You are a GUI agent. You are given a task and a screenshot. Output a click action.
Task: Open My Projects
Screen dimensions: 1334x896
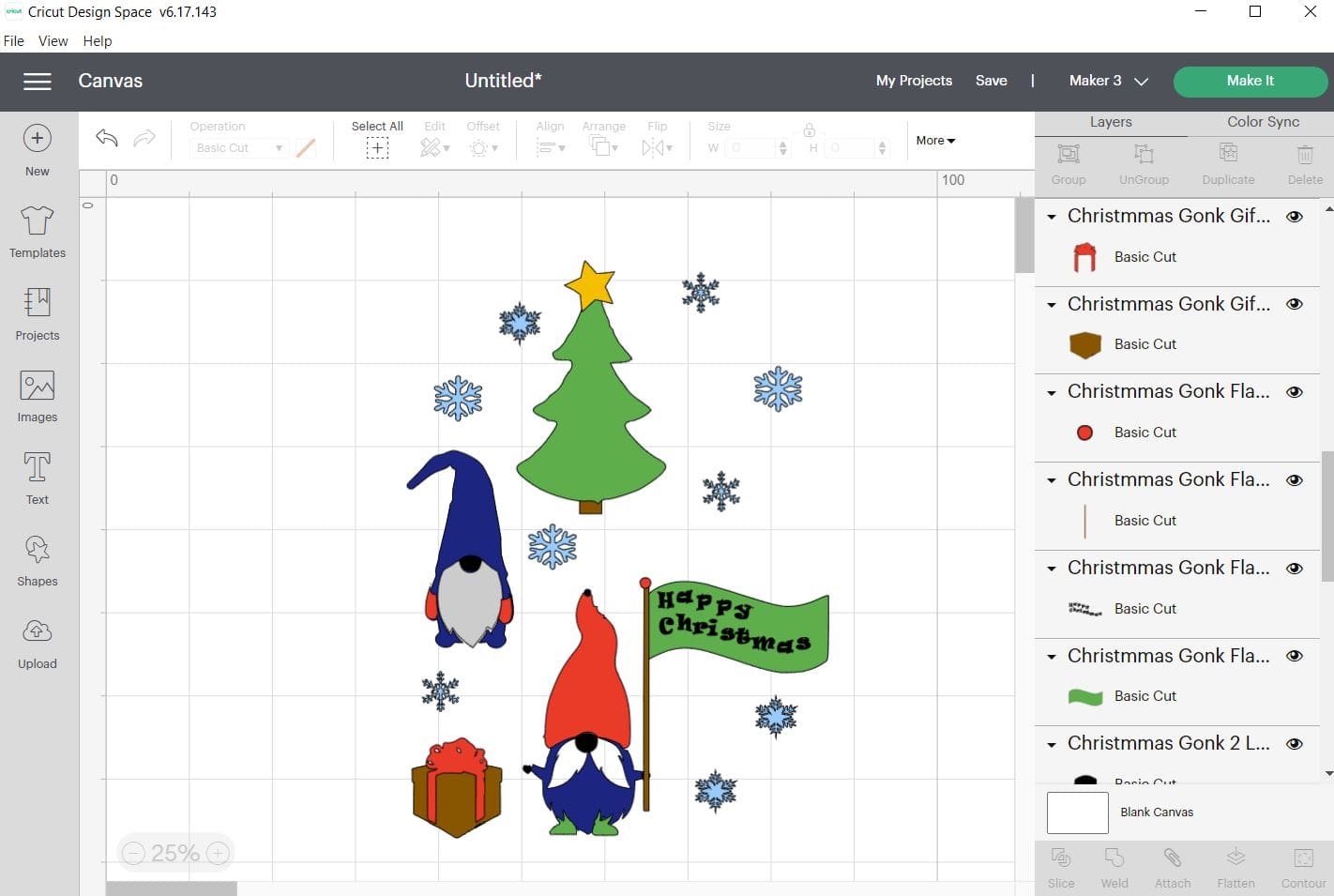(914, 81)
